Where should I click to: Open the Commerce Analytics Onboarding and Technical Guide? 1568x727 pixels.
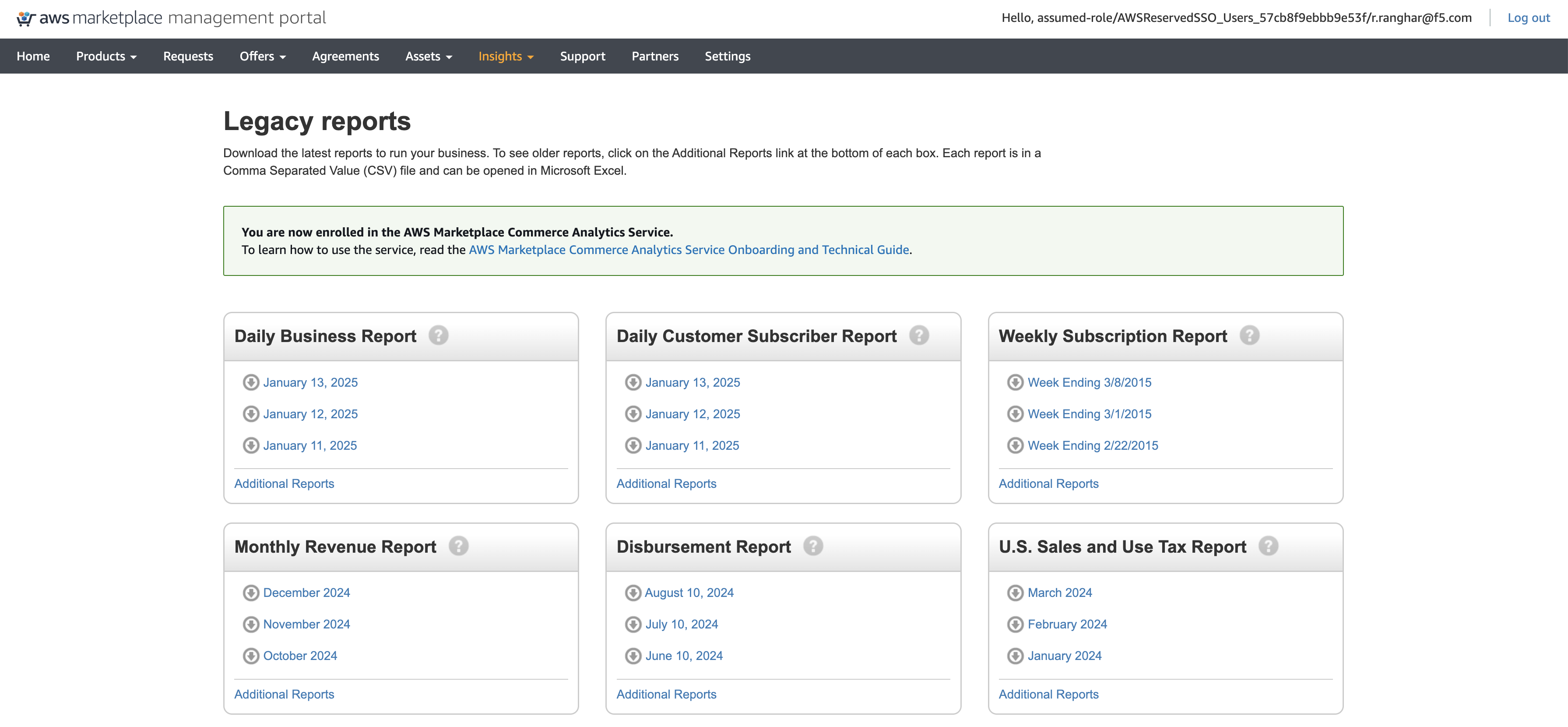(689, 250)
